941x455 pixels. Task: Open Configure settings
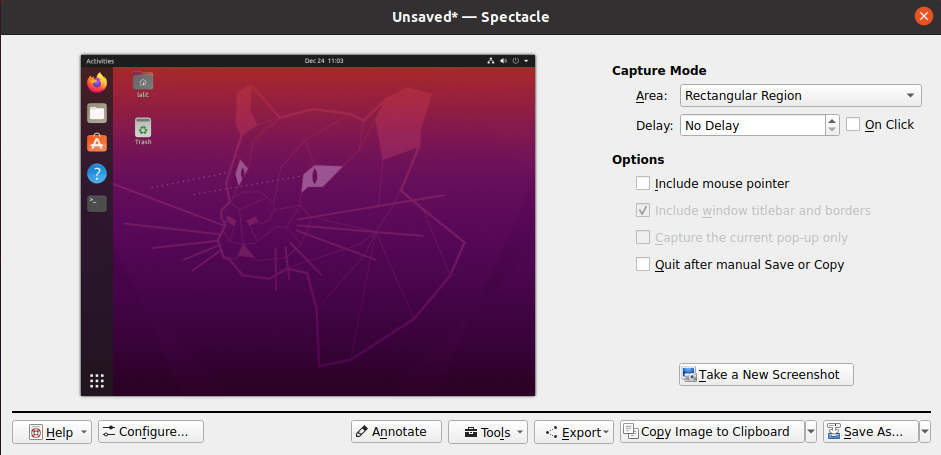(151, 432)
